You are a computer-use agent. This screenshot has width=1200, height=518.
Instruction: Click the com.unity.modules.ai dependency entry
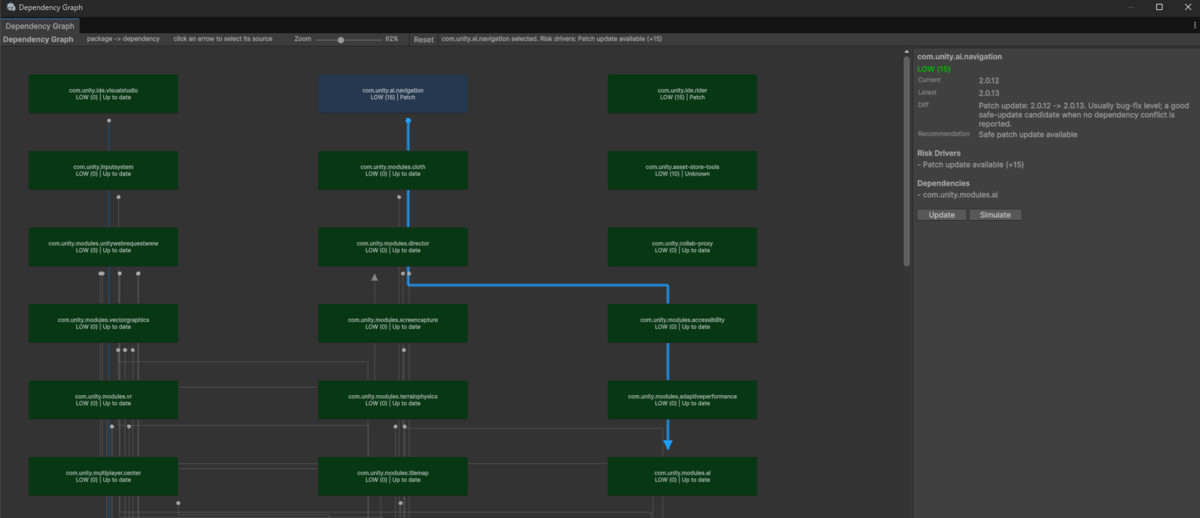960,194
